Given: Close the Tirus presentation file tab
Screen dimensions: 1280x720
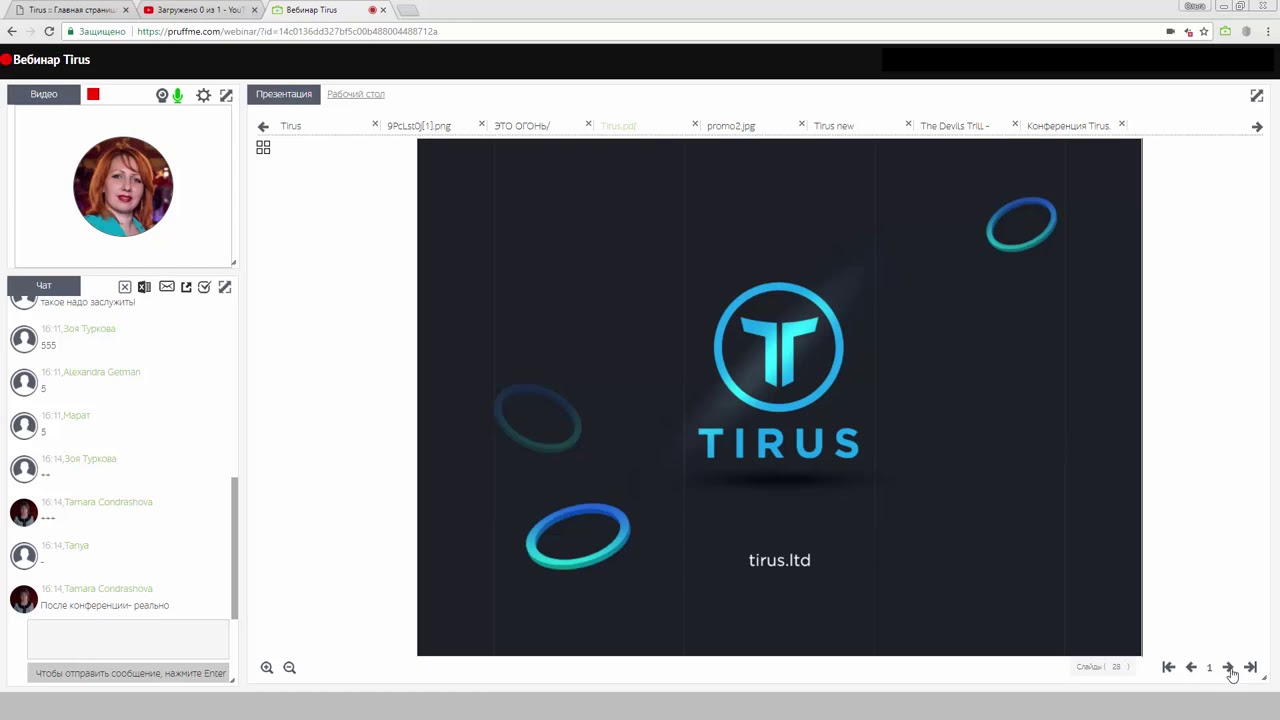Looking at the screenshot, I should [376, 125].
